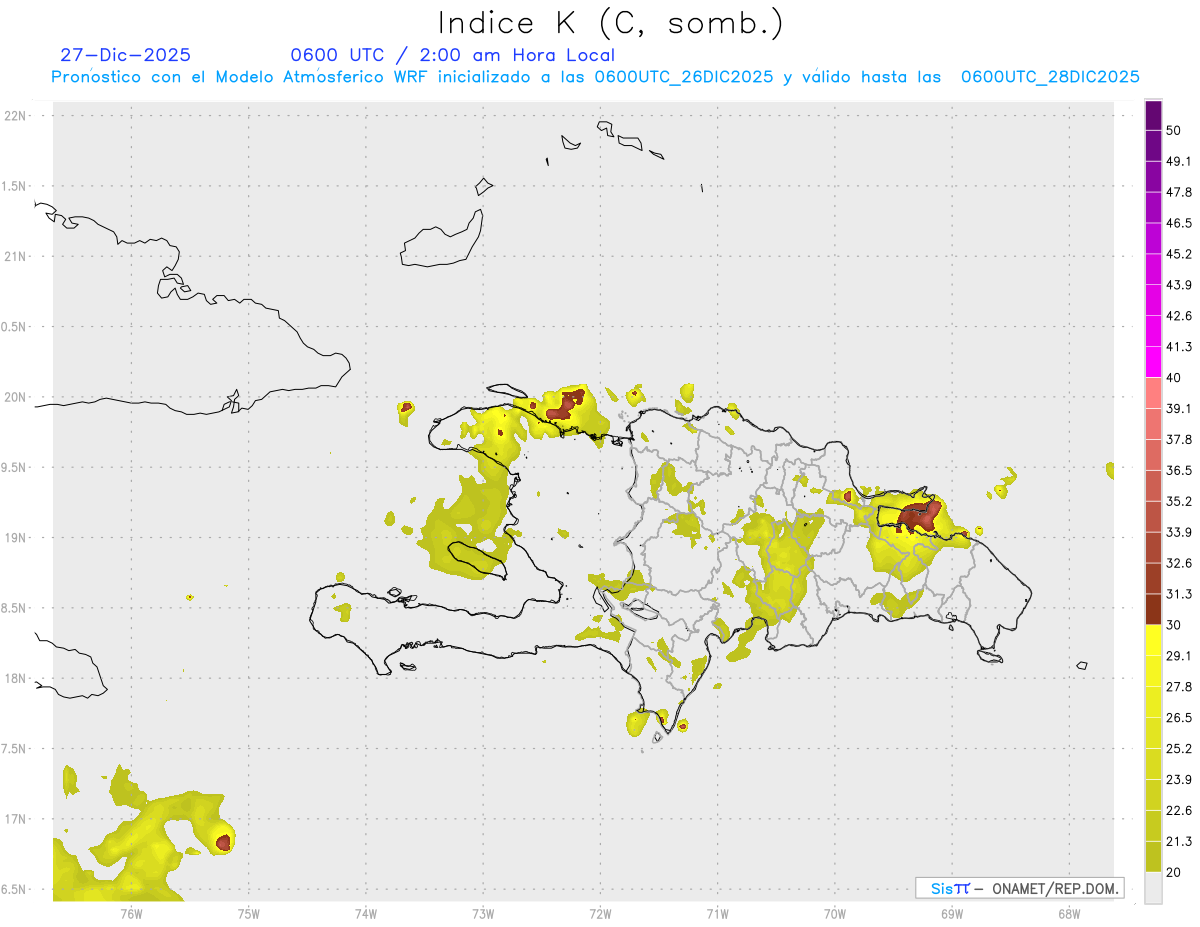The width and height of the screenshot is (1200, 927).
Task: Click the "70W" longitude label
Action: point(835,913)
